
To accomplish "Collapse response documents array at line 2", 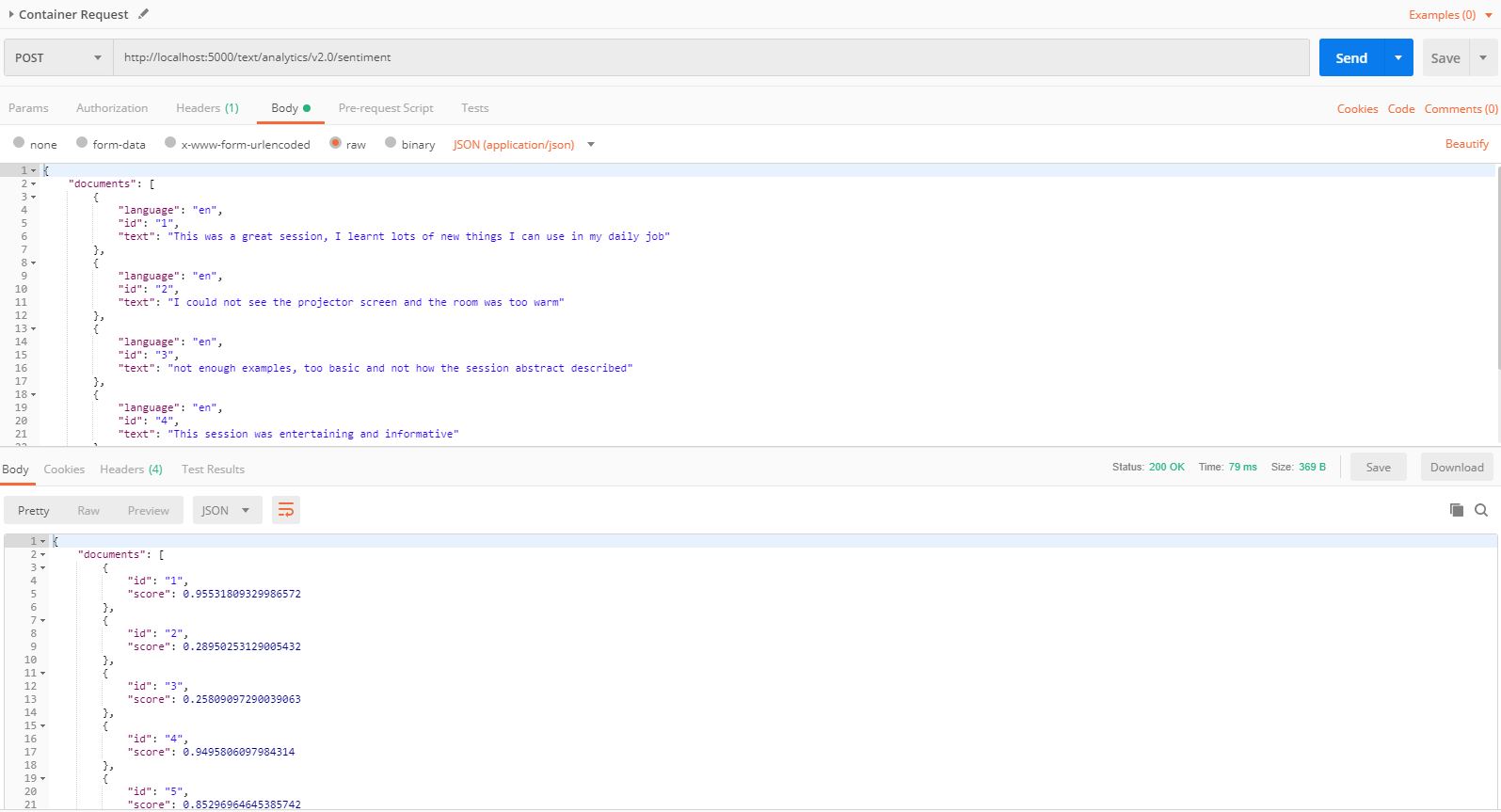I will click(43, 555).
